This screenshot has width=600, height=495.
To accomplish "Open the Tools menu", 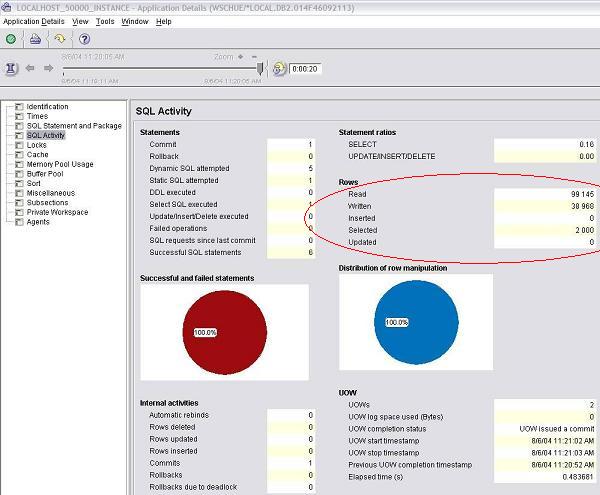I will (x=105, y=21).
